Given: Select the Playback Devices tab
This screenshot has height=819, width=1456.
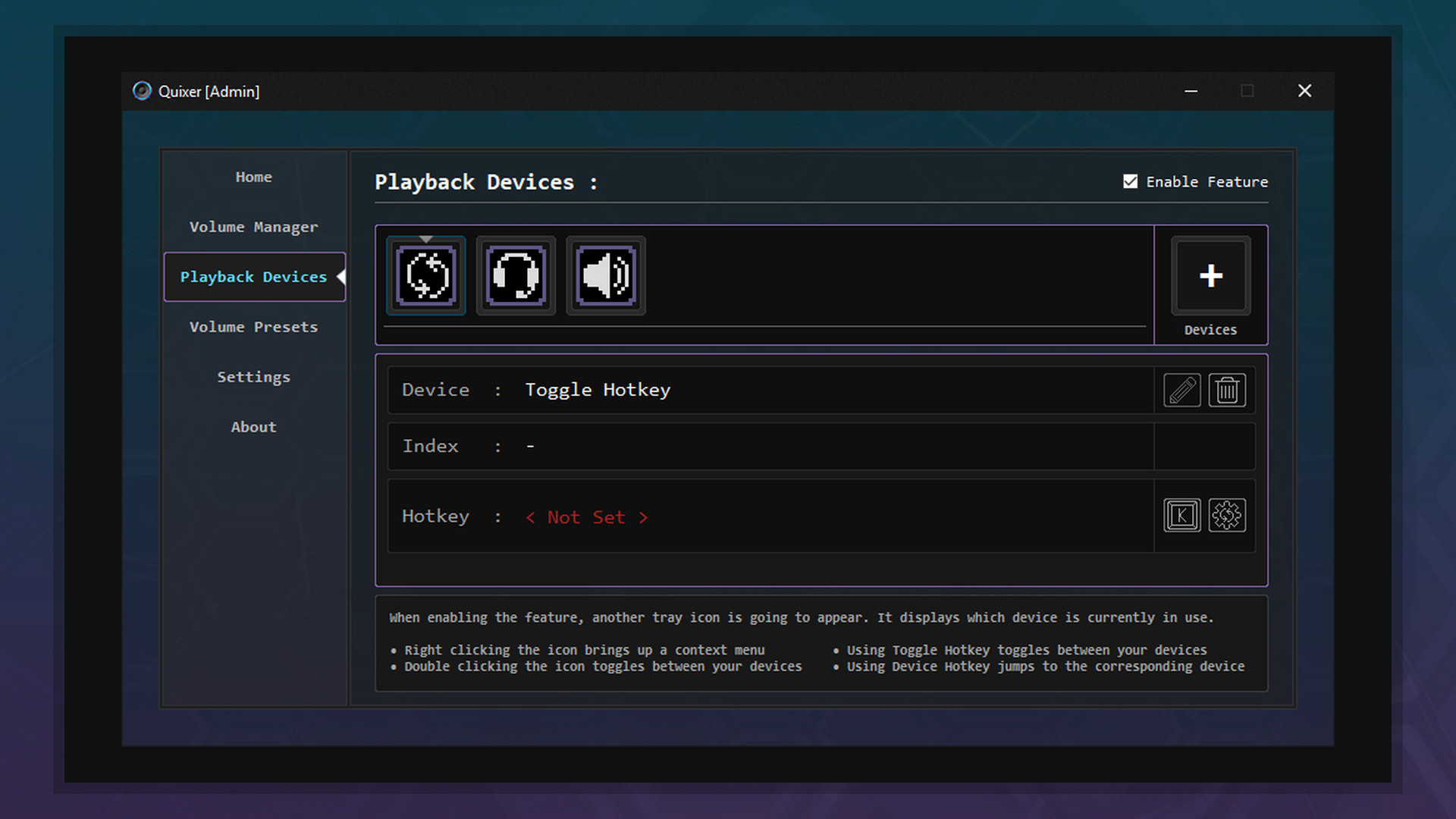Looking at the screenshot, I should coord(253,277).
